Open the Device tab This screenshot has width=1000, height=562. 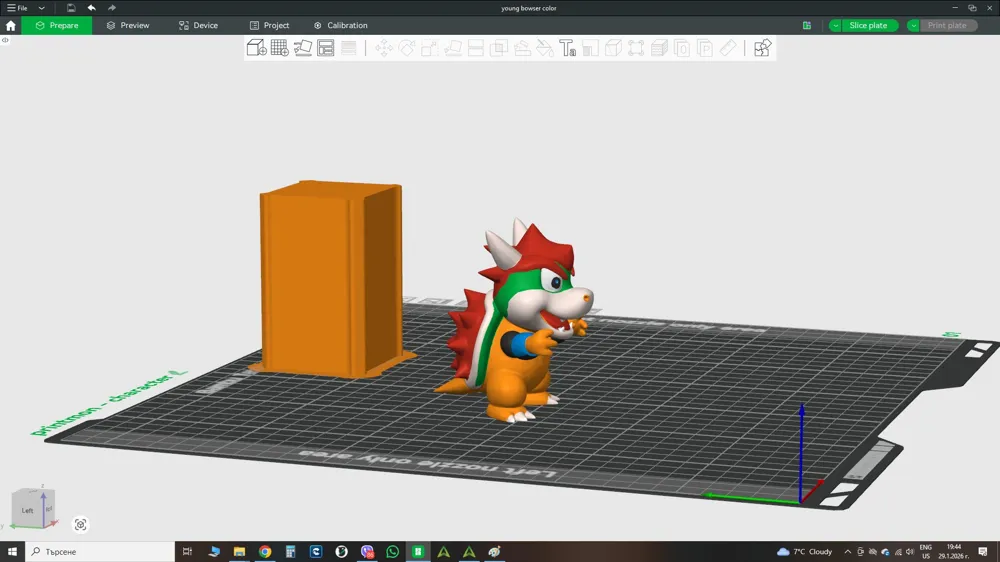pyautogui.click(x=198, y=26)
